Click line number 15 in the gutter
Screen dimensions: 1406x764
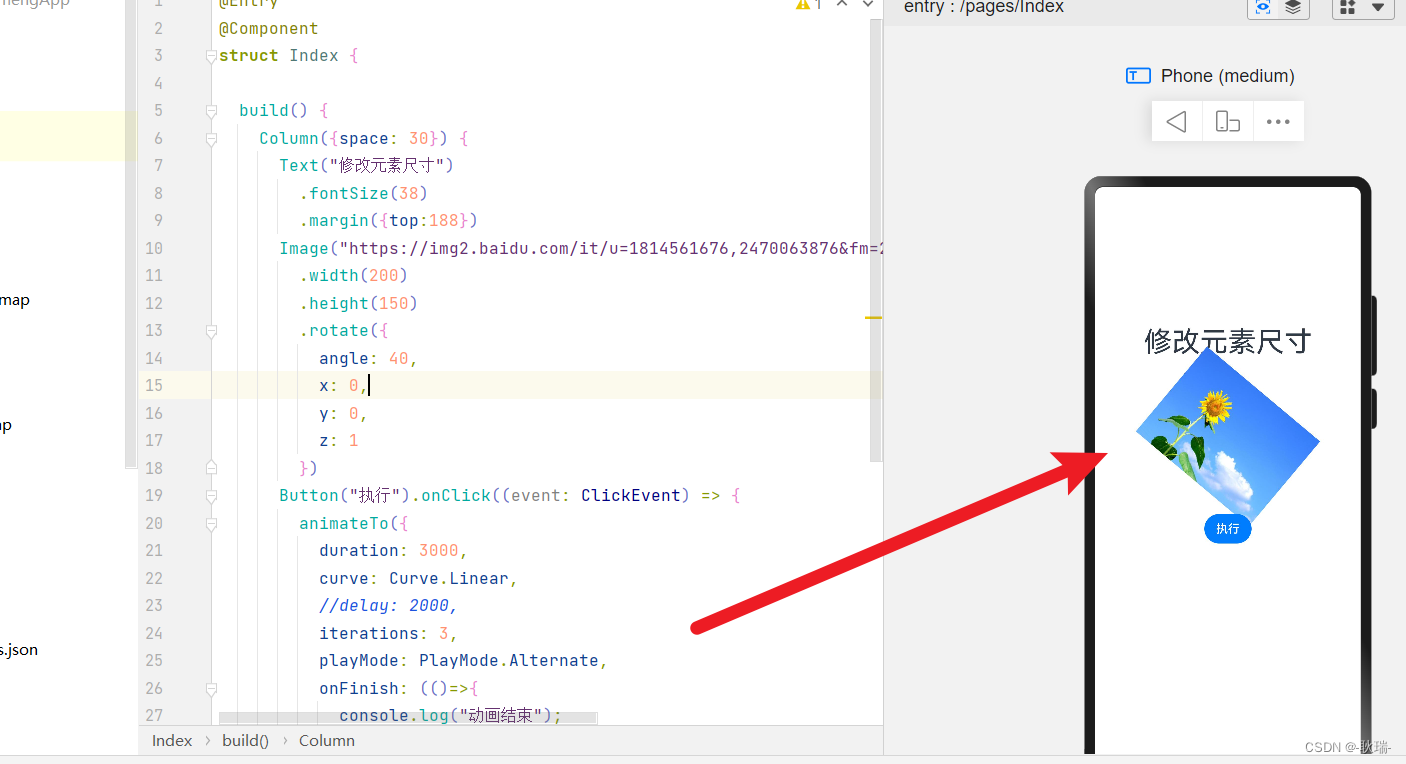point(153,386)
